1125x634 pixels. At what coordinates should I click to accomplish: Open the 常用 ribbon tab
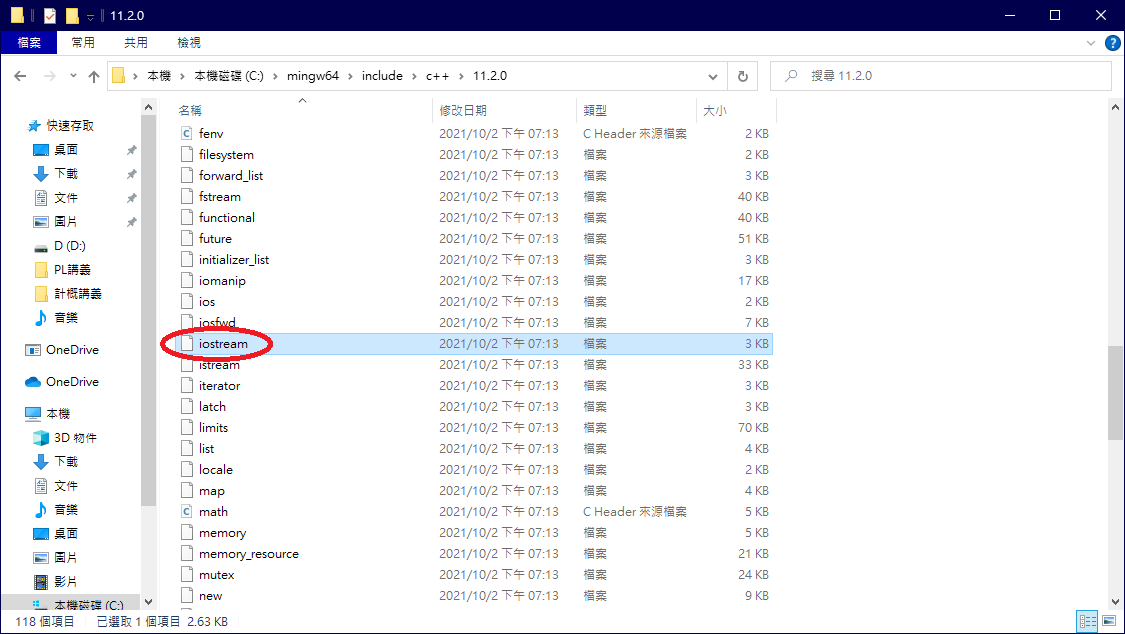point(83,43)
